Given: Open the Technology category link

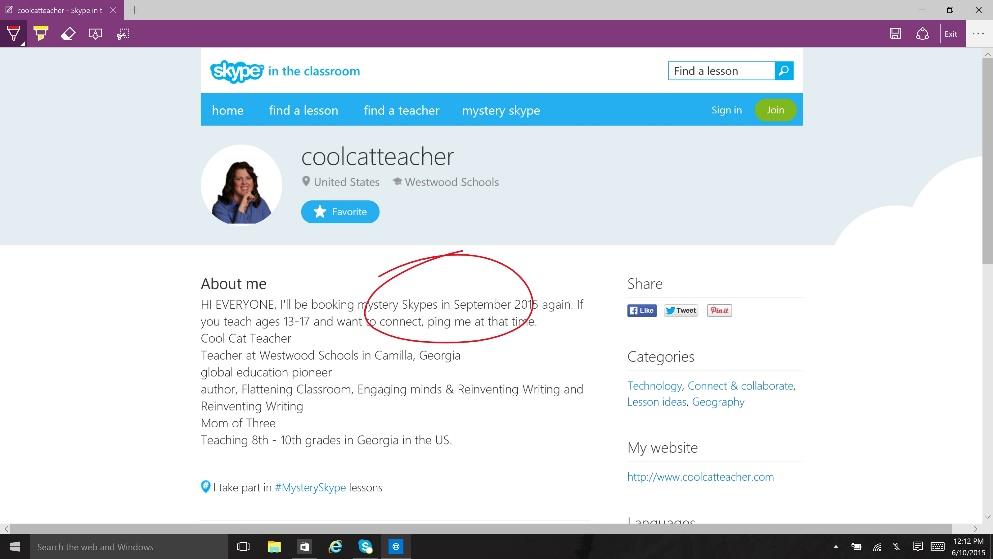Looking at the screenshot, I should 655,386.
